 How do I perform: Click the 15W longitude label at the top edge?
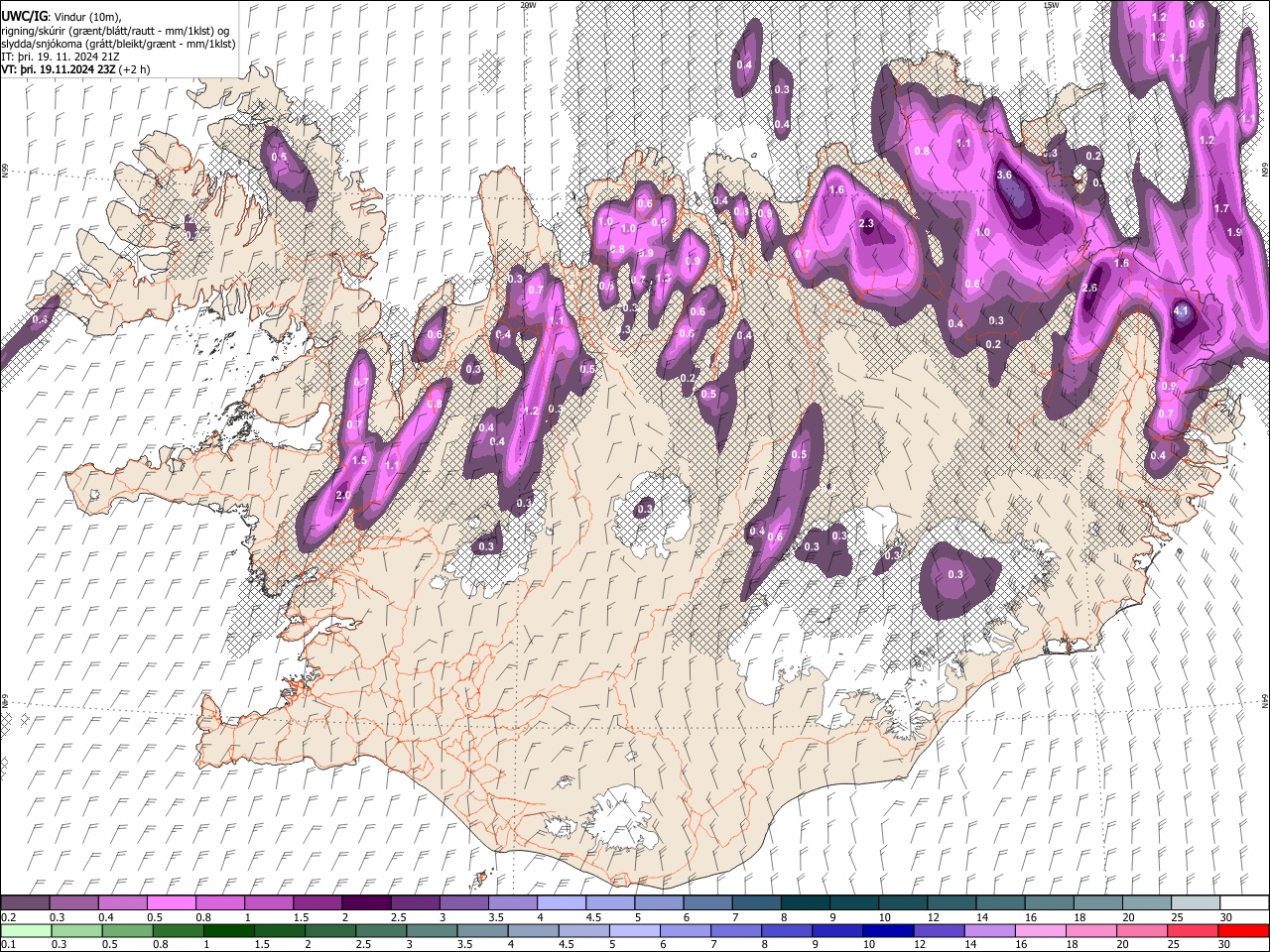(1053, 5)
